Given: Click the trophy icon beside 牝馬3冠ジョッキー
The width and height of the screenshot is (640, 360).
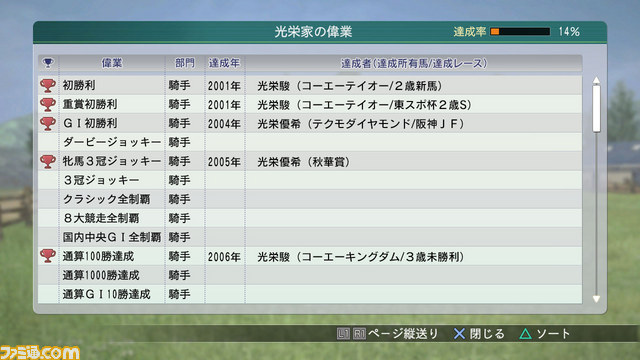Looking at the screenshot, I should (48, 161).
